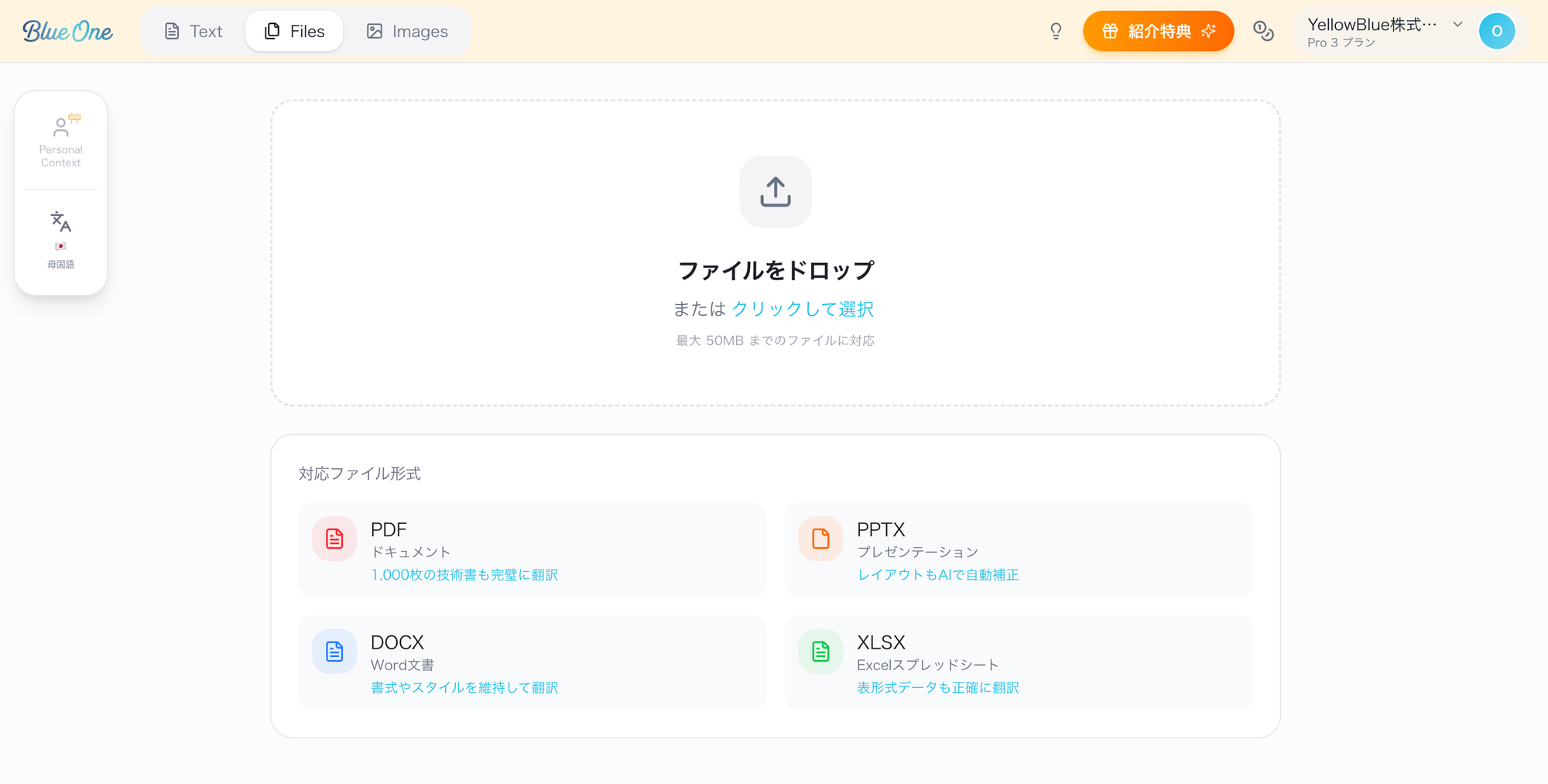Click the upload arrow icon in drop zone

(x=775, y=192)
